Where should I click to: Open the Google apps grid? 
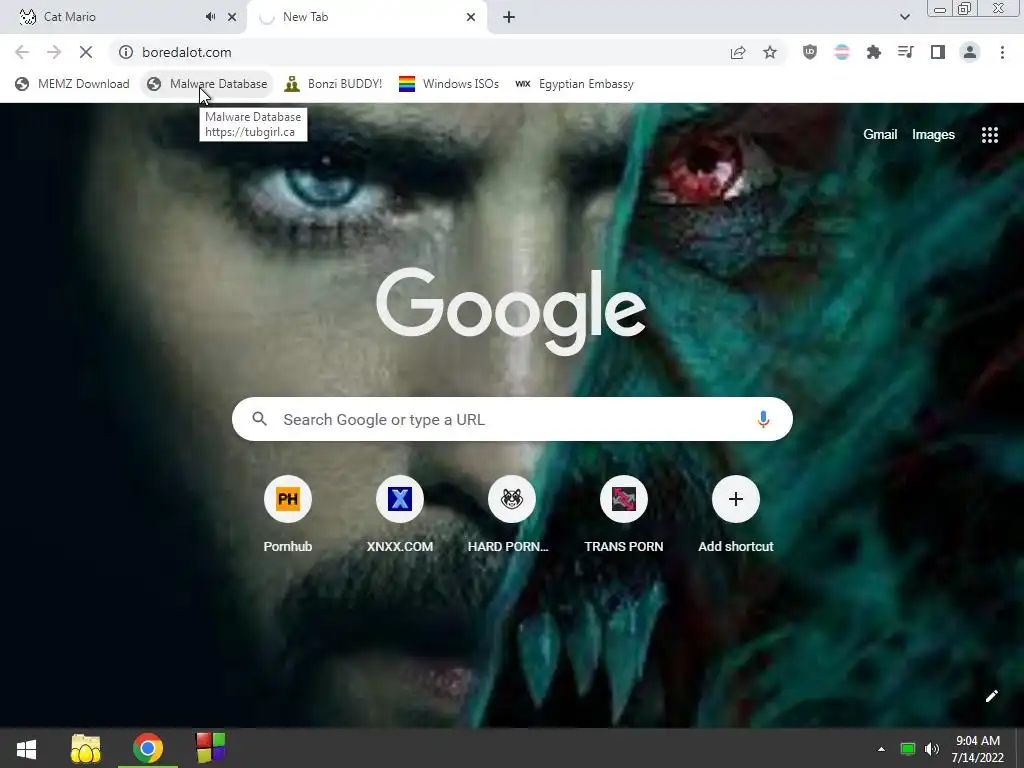click(x=989, y=135)
